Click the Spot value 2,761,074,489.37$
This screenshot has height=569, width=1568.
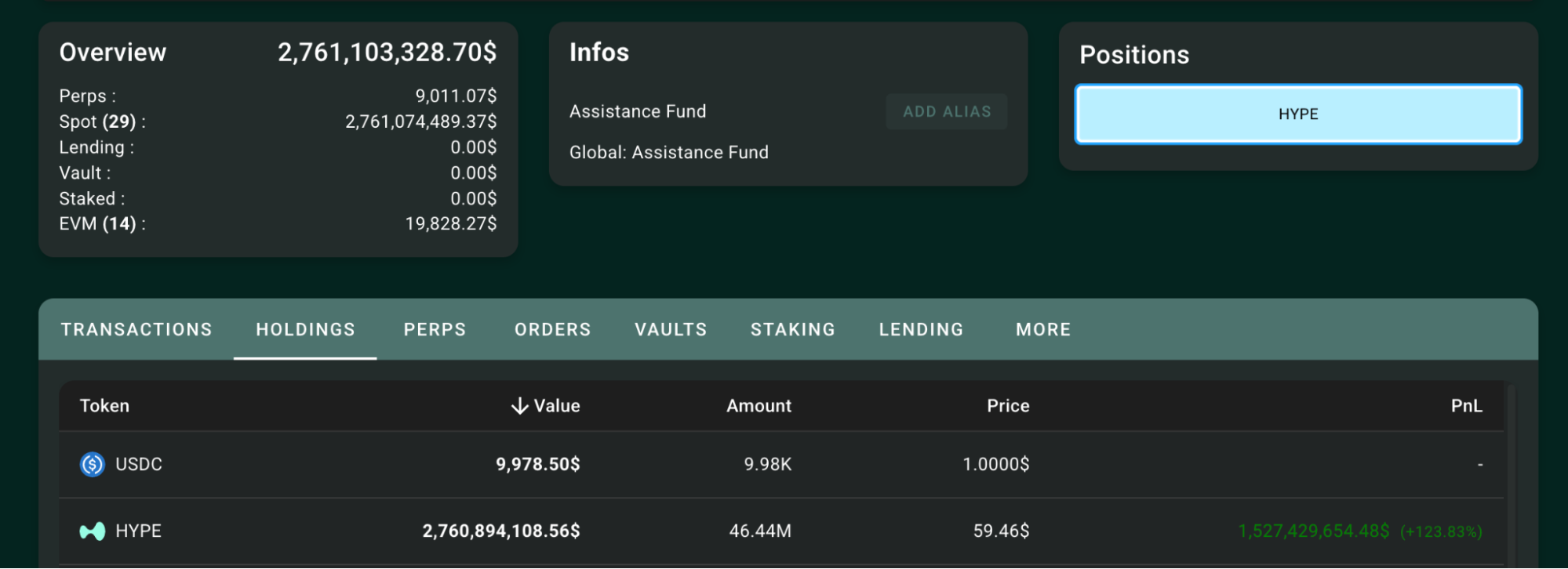tap(421, 121)
